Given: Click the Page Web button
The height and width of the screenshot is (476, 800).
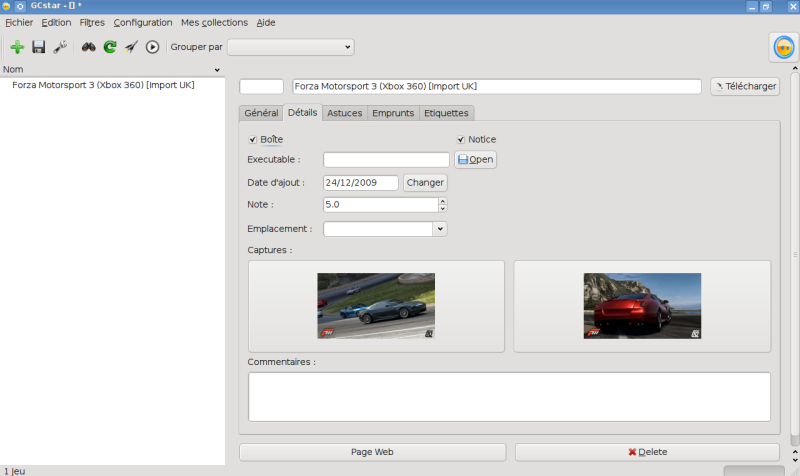Looking at the screenshot, I should [x=372, y=452].
